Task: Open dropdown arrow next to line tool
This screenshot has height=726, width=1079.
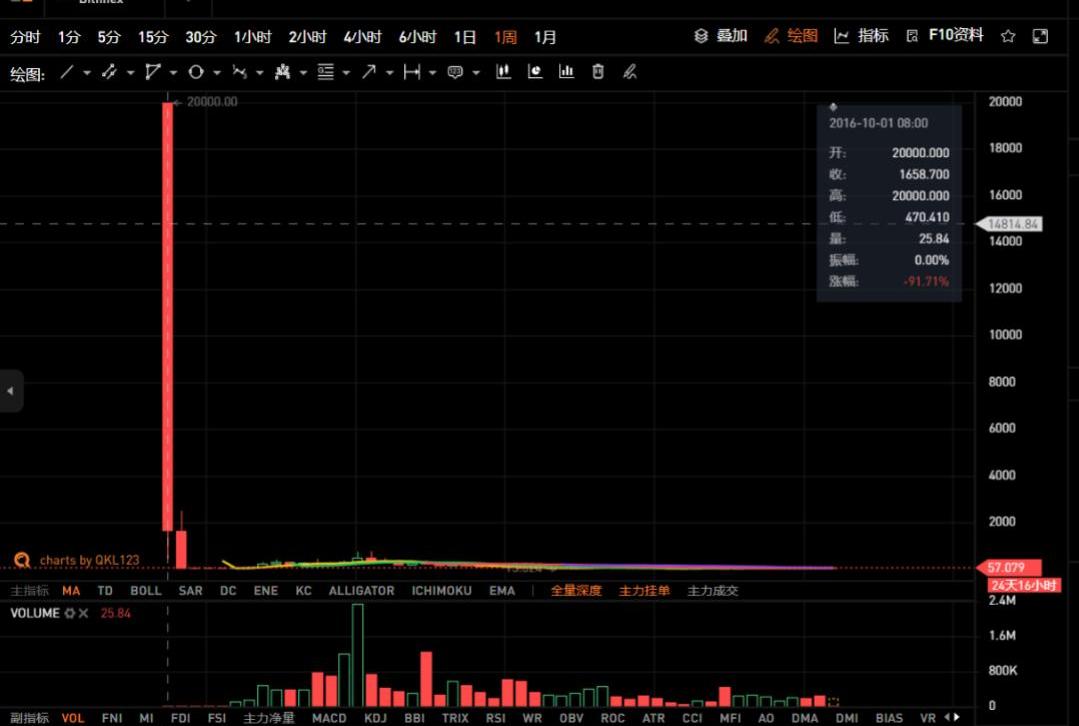Action: 87,73
